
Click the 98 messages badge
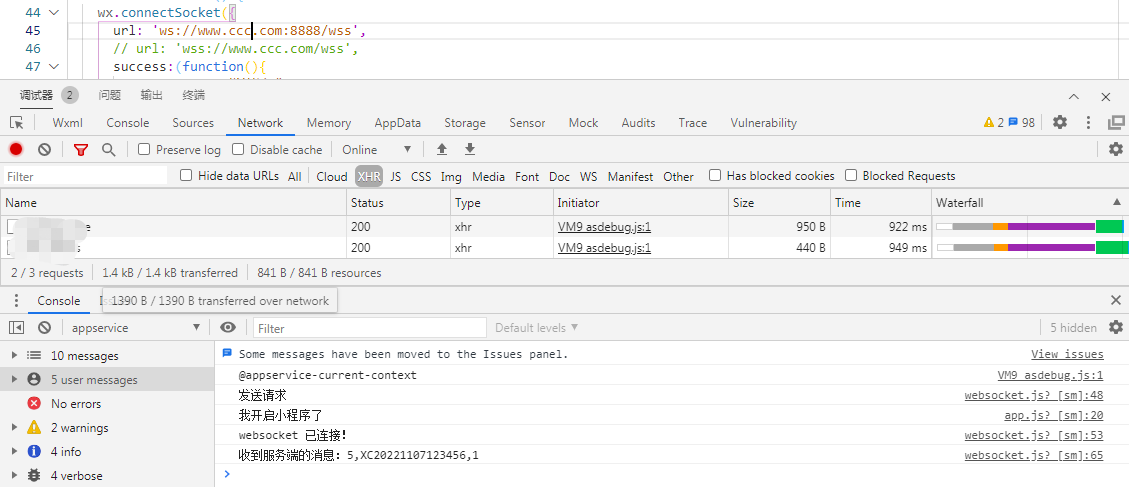pyautogui.click(x=1021, y=122)
